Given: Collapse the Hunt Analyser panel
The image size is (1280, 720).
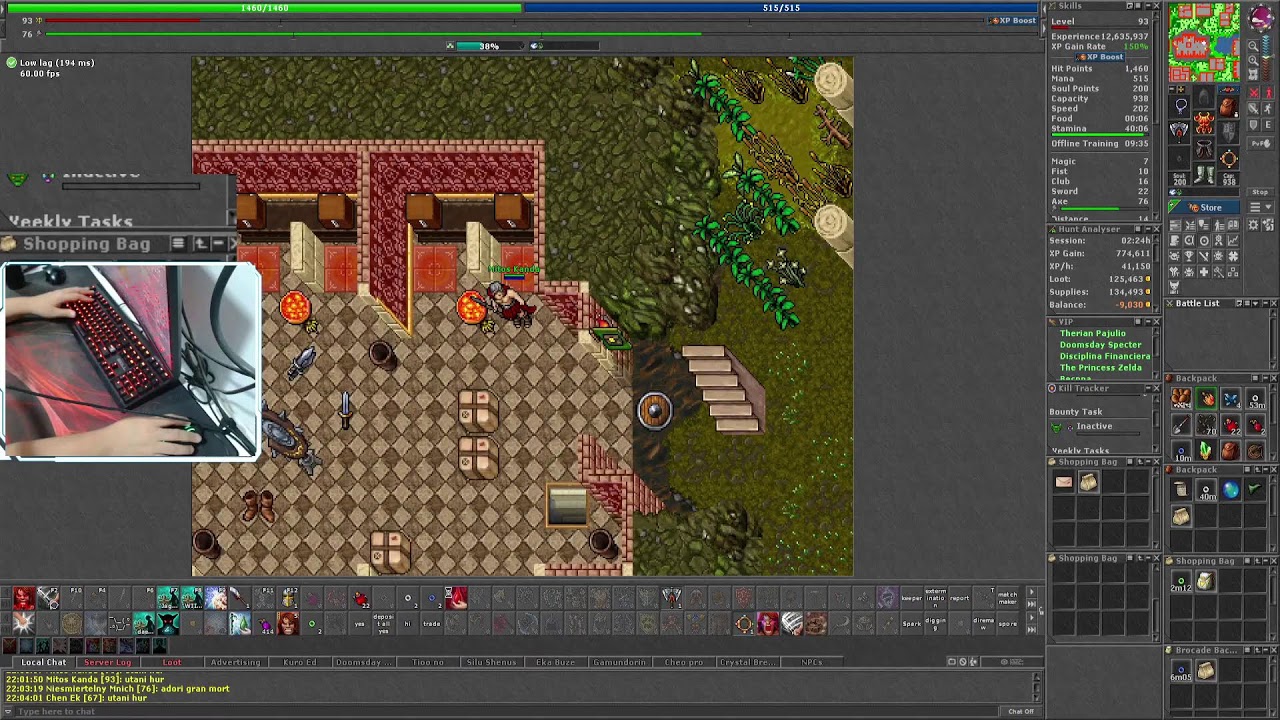Looking at the screenshot, I should [x=1146, y=229].
